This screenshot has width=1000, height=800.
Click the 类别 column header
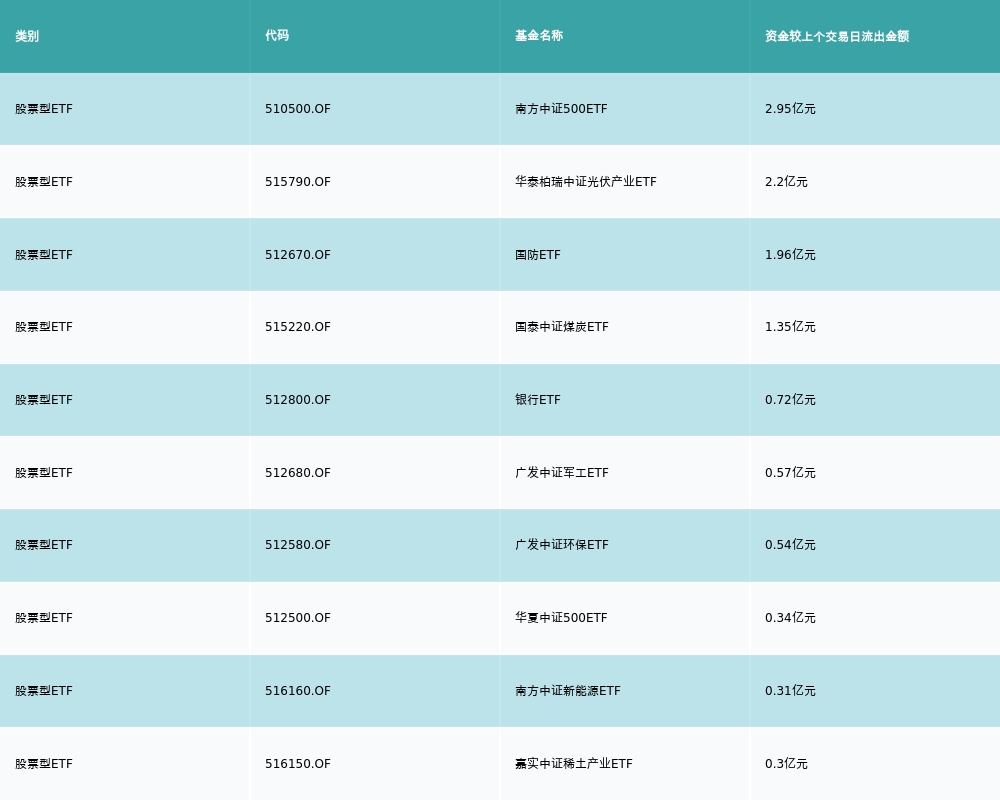[x=27, y=36]
